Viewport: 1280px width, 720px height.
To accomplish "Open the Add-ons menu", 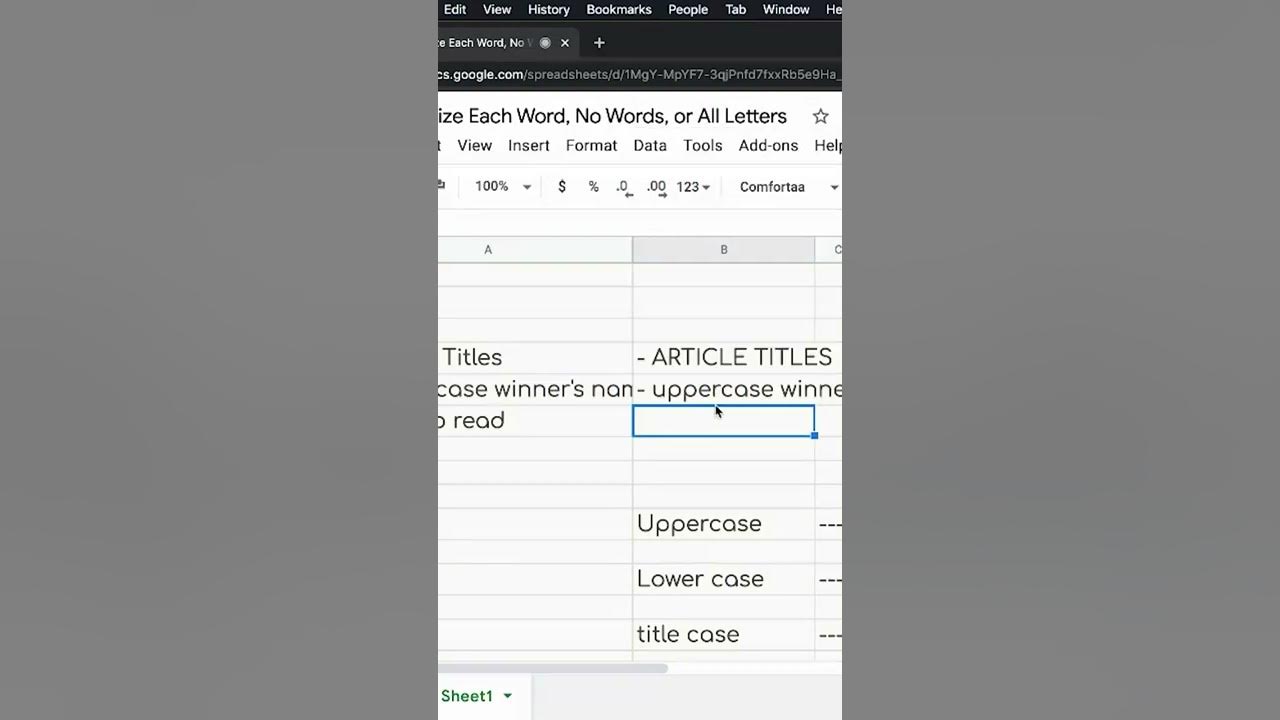I will point(768,146).
